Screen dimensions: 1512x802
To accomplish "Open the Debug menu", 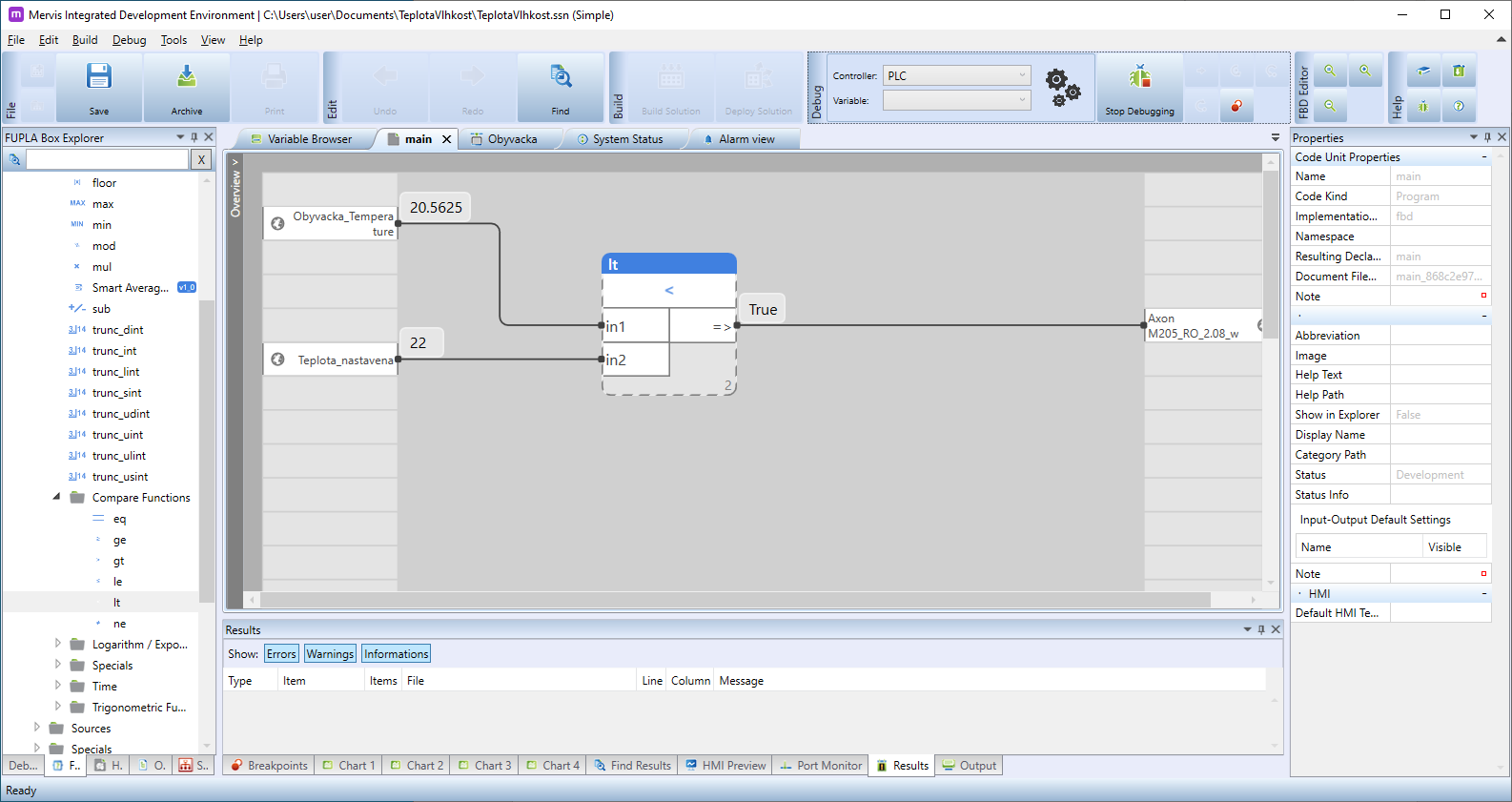I will point(129,40).
